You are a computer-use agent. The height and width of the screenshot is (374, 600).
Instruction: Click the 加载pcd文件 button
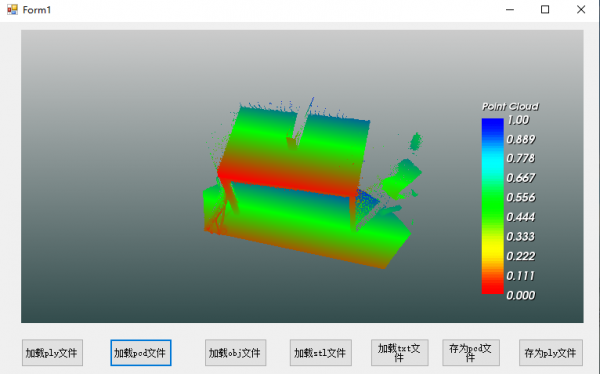(141, 353)
